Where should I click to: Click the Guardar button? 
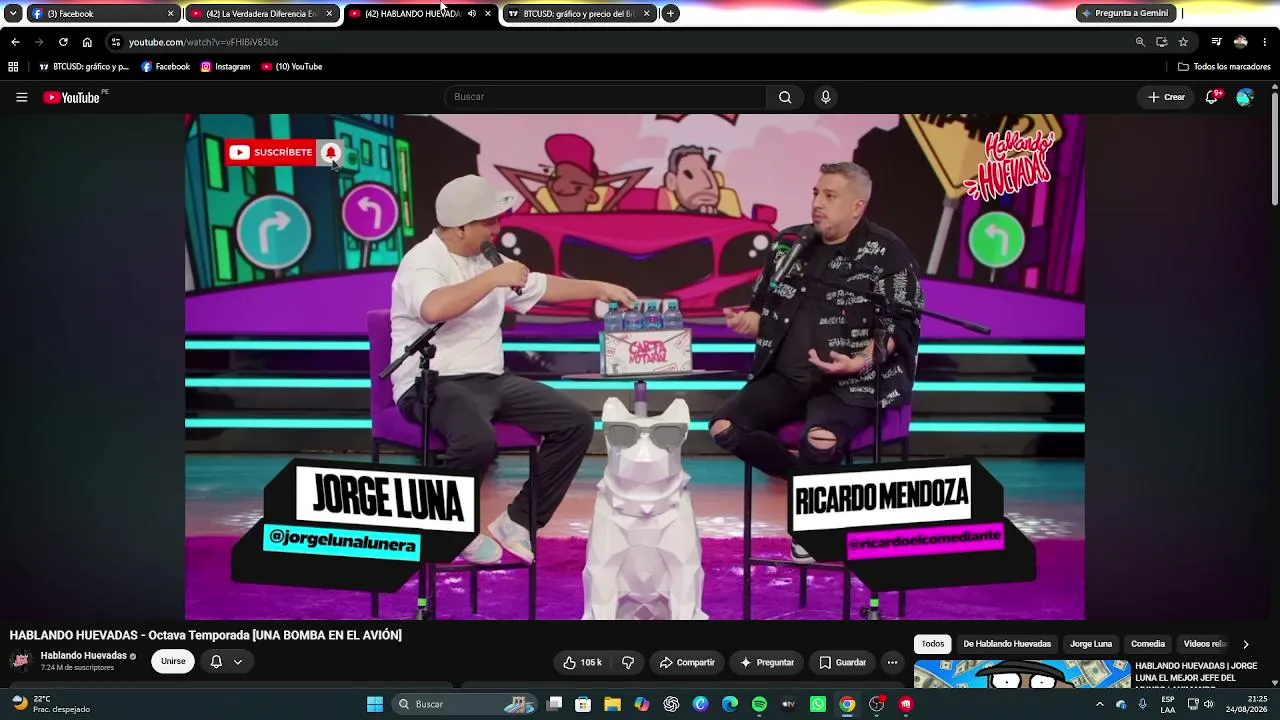(842, 662)
